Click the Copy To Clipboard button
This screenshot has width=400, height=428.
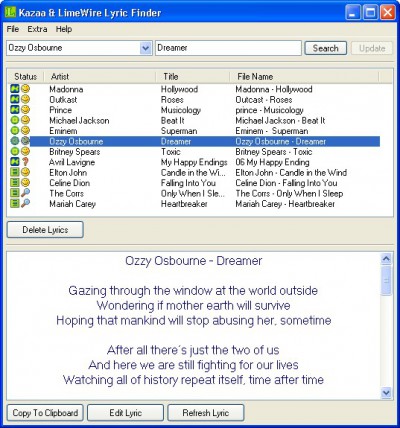click(45, 413)
